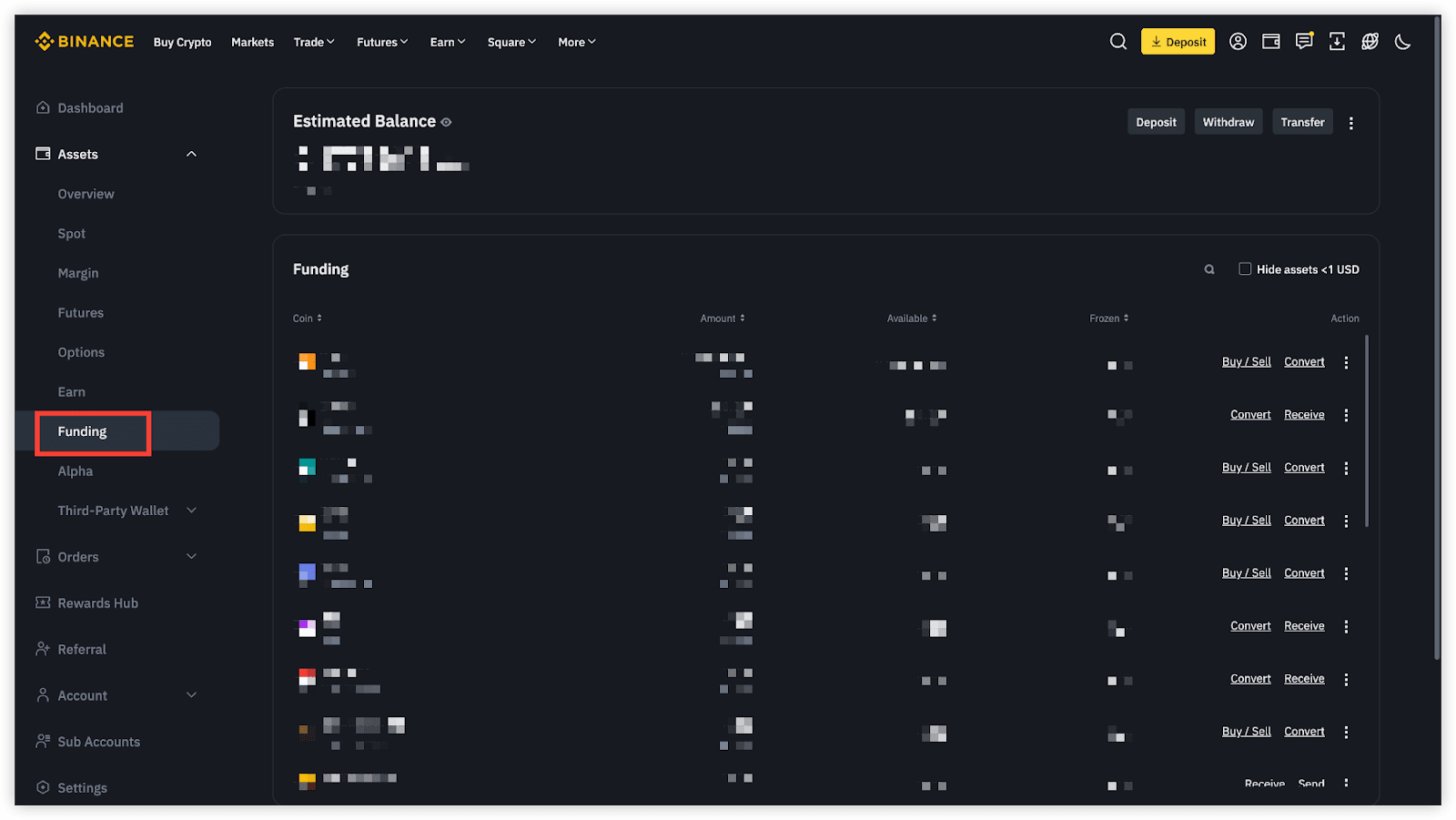Click the wallet icon in the header

click(x=1271, y=42)
